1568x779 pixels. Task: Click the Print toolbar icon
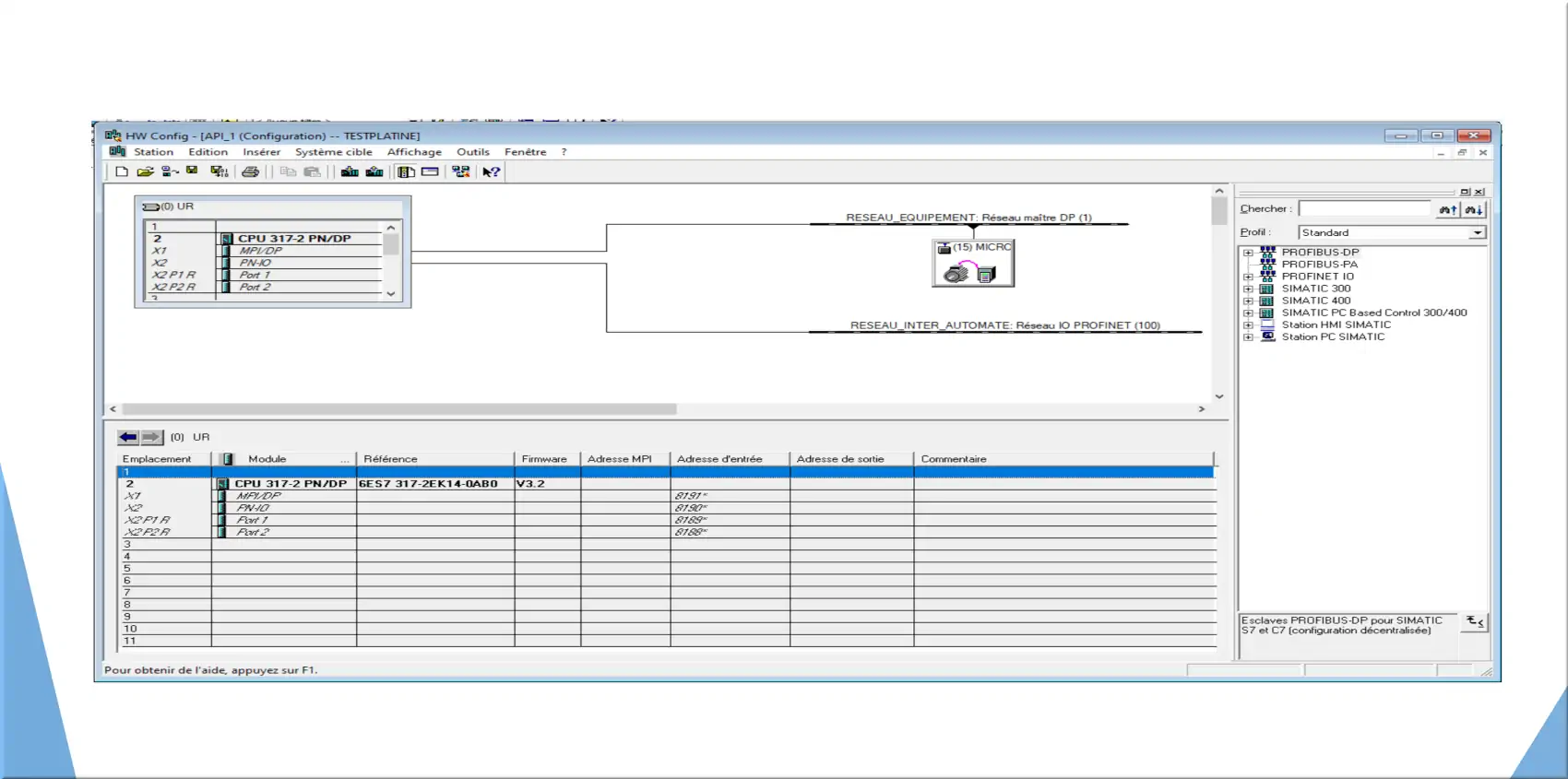250,171
